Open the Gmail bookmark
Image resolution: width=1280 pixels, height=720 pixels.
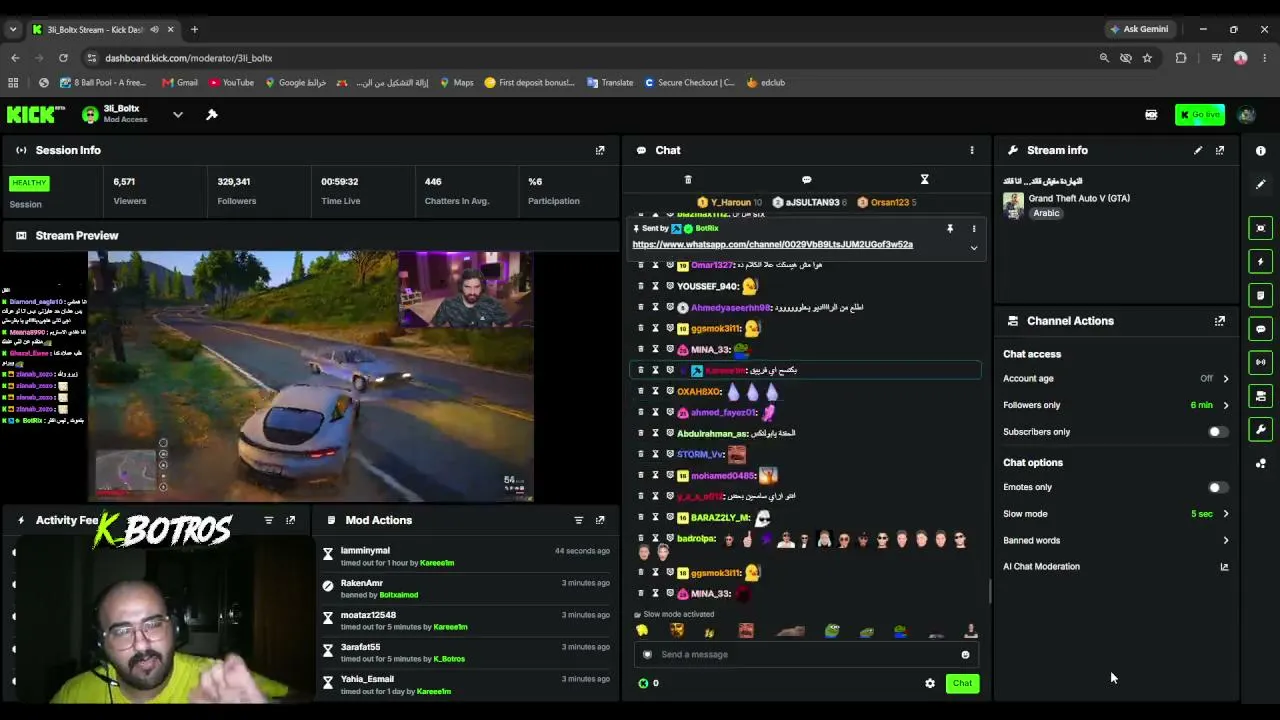[x=180, y=83]
